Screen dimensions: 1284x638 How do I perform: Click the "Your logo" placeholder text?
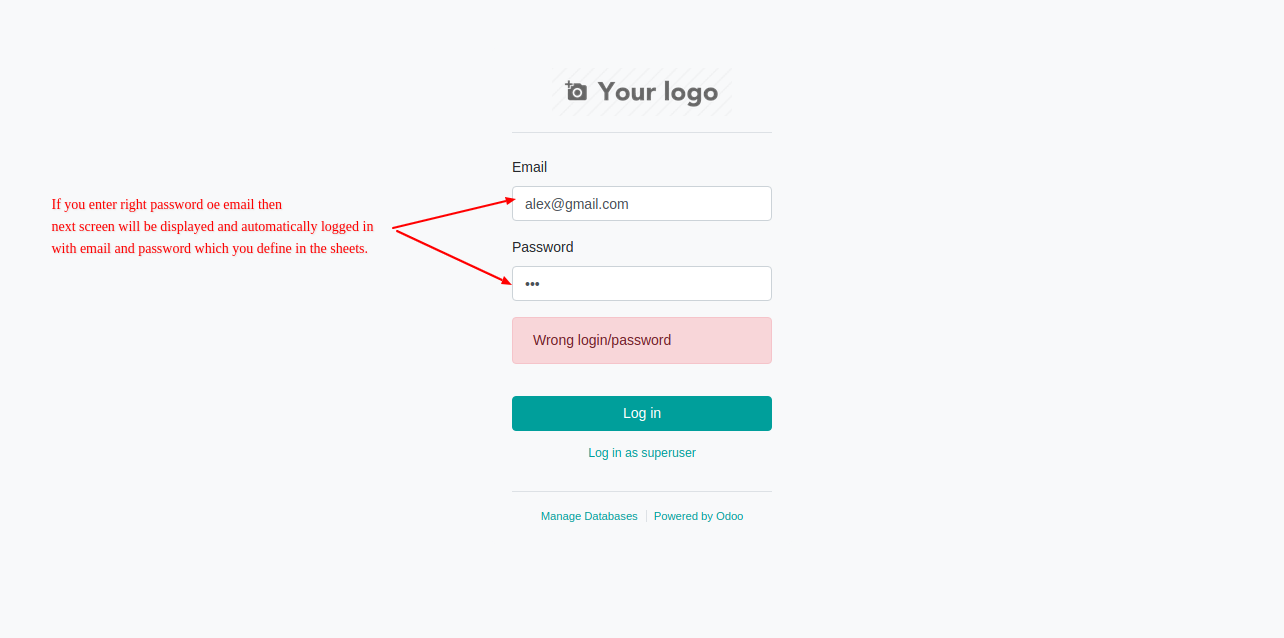click(x=658, y=92)
